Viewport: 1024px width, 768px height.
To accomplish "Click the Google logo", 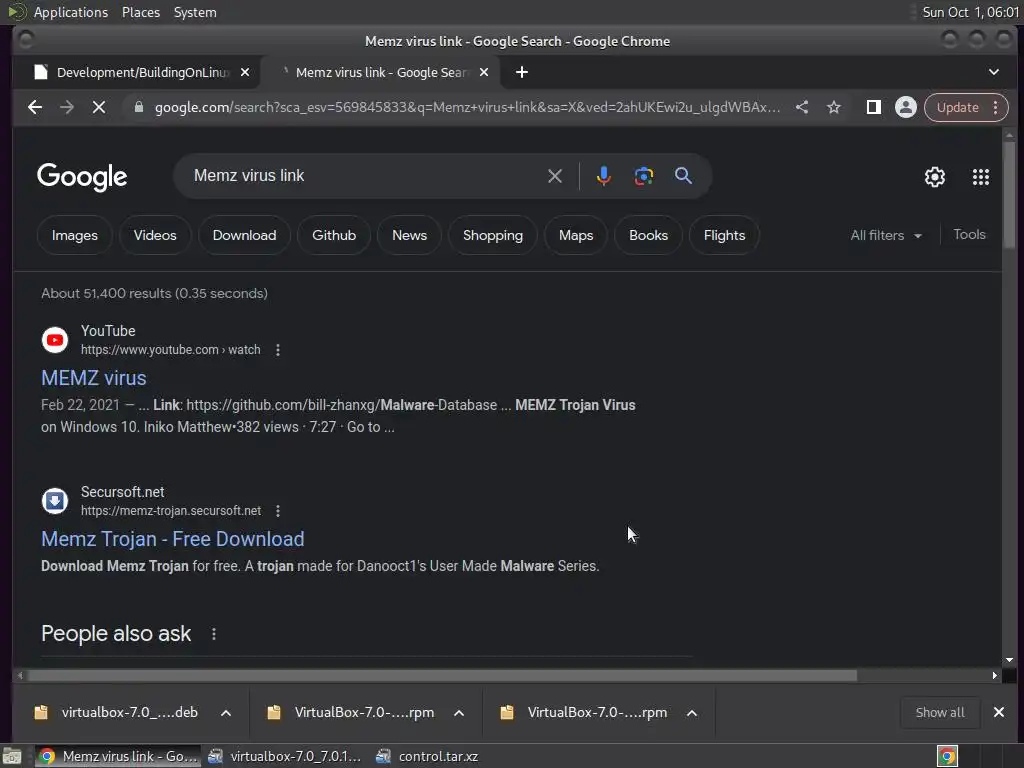I will pos(82,177).
